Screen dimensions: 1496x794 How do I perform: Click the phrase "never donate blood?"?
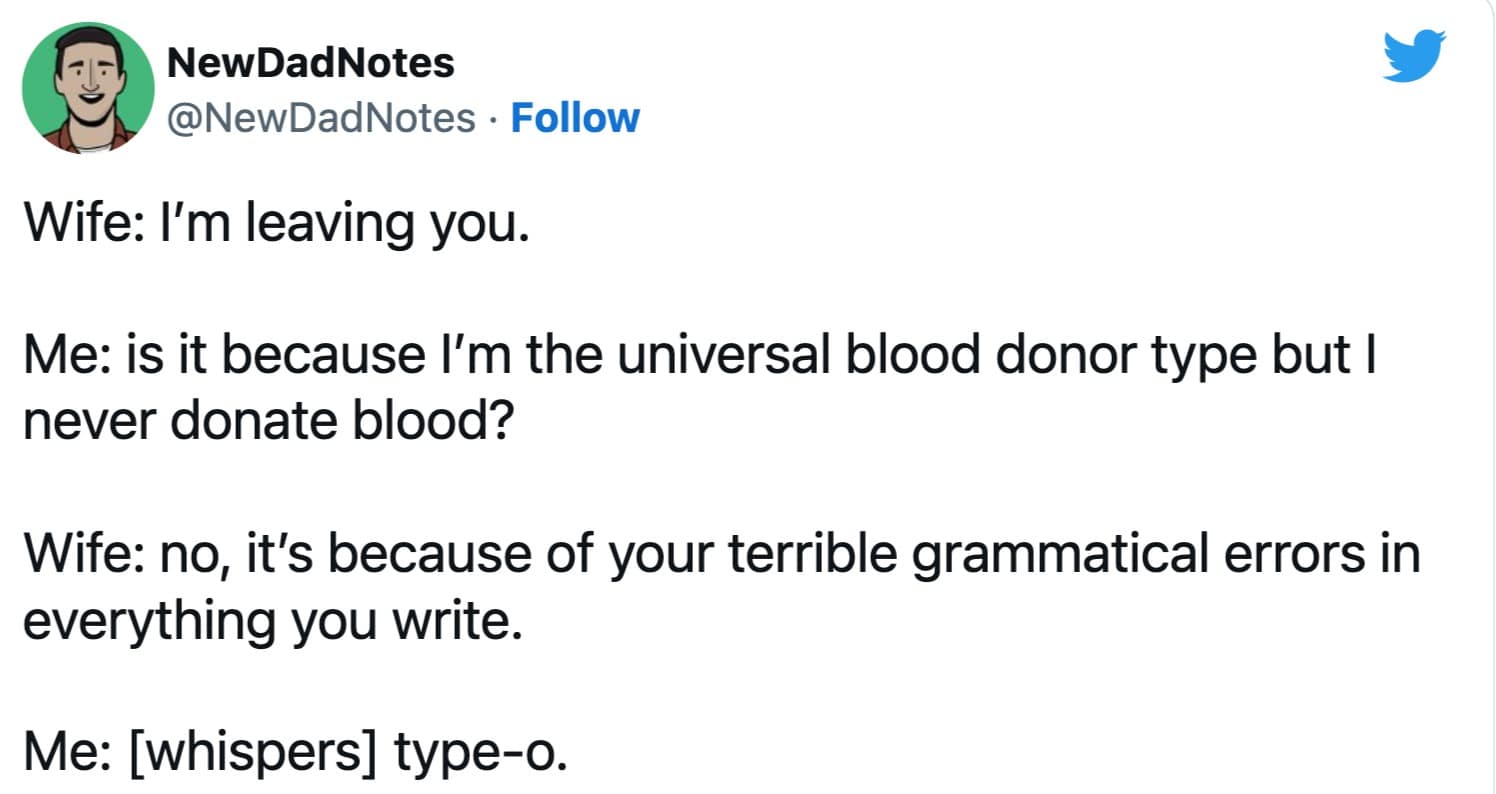(267, 422)
